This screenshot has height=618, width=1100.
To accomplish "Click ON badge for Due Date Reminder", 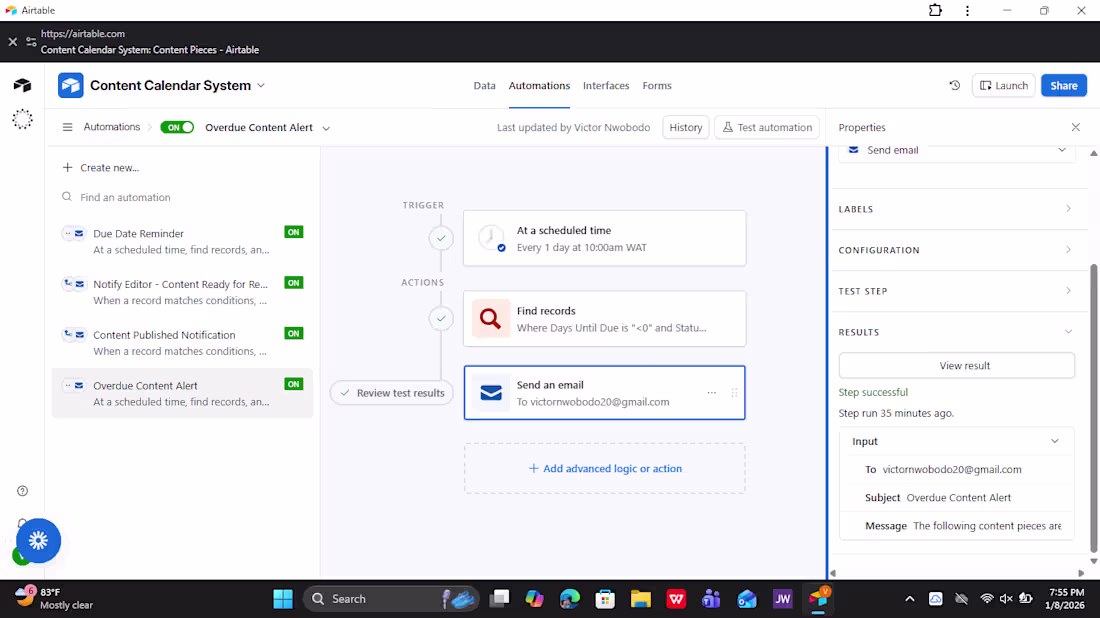I will tap(294, 232).
